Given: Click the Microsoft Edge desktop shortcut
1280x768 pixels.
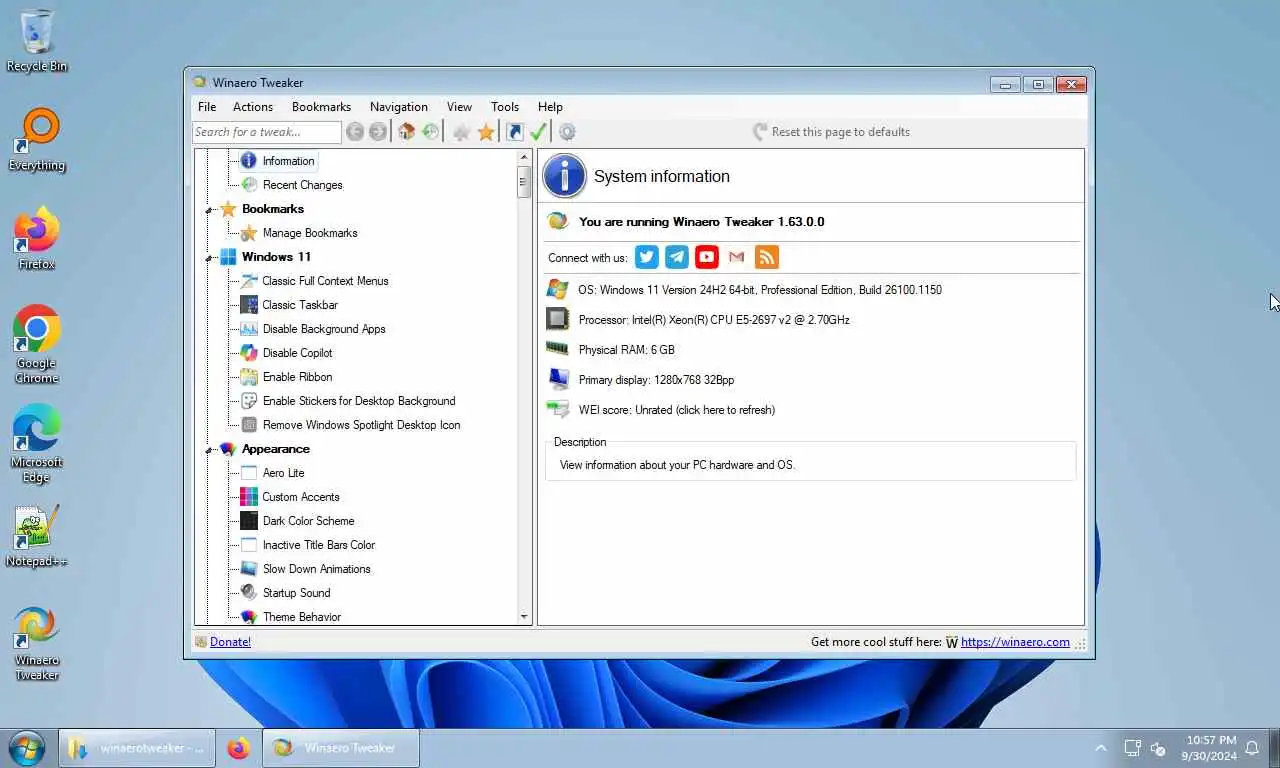Looking at the screenshot, I should 37,428.
